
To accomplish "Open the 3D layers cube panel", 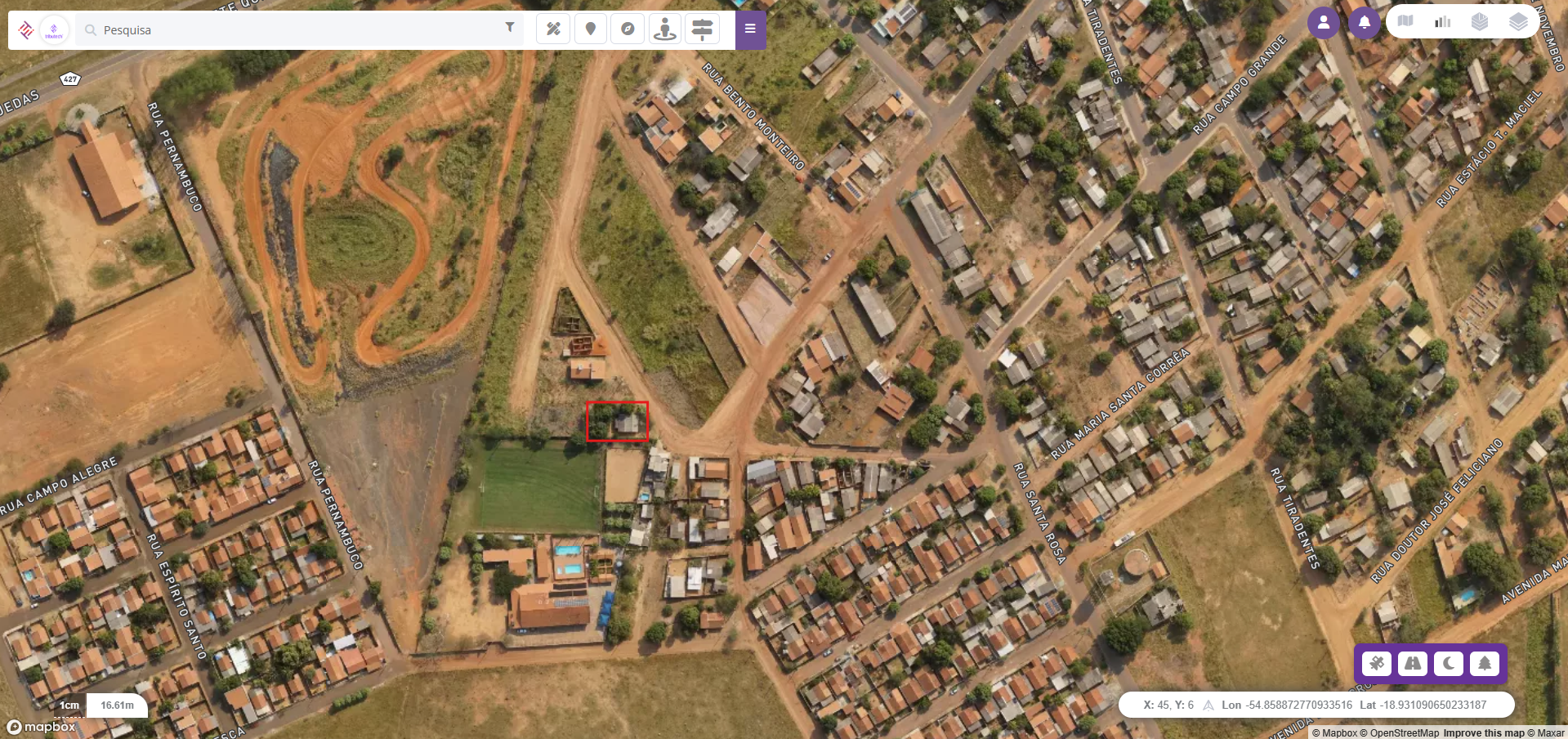I will click(x=1480, y=21).
